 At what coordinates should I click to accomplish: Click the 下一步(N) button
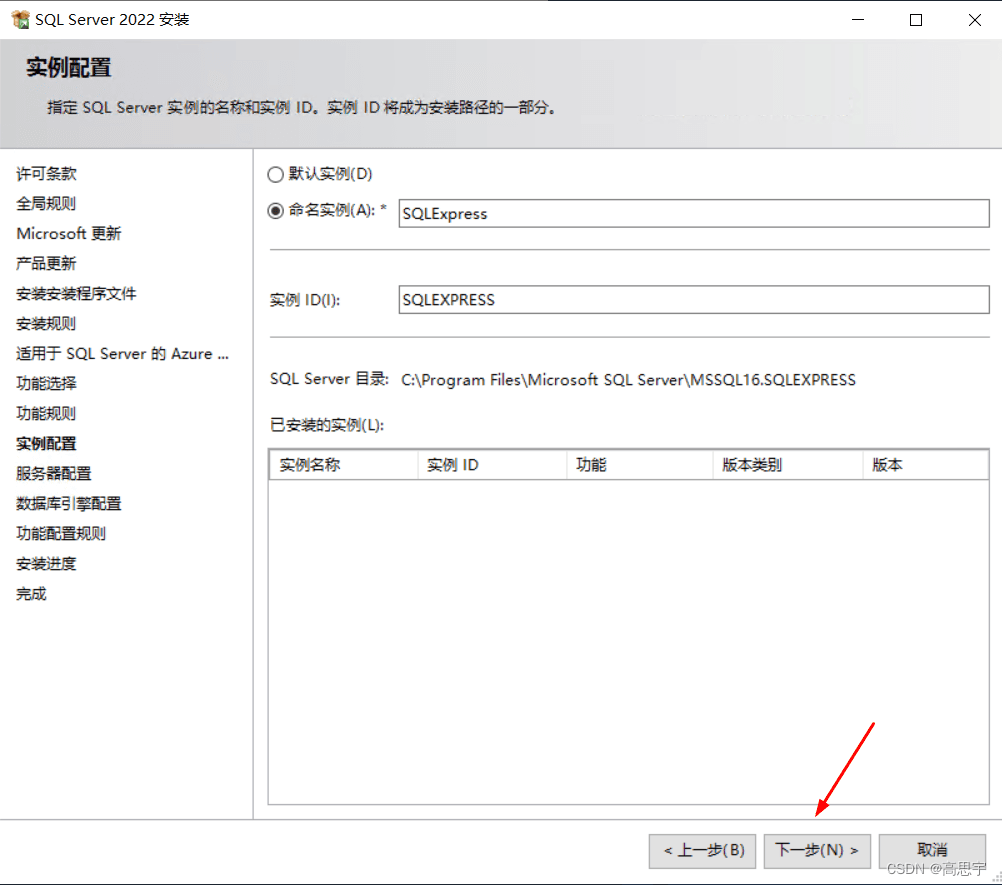(x=817, y=850)
